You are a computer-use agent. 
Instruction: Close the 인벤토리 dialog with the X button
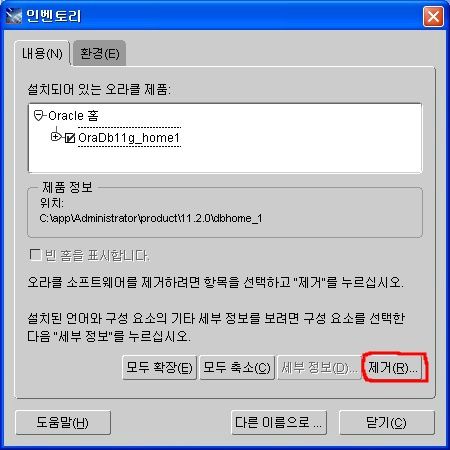(x=433, y=16)
